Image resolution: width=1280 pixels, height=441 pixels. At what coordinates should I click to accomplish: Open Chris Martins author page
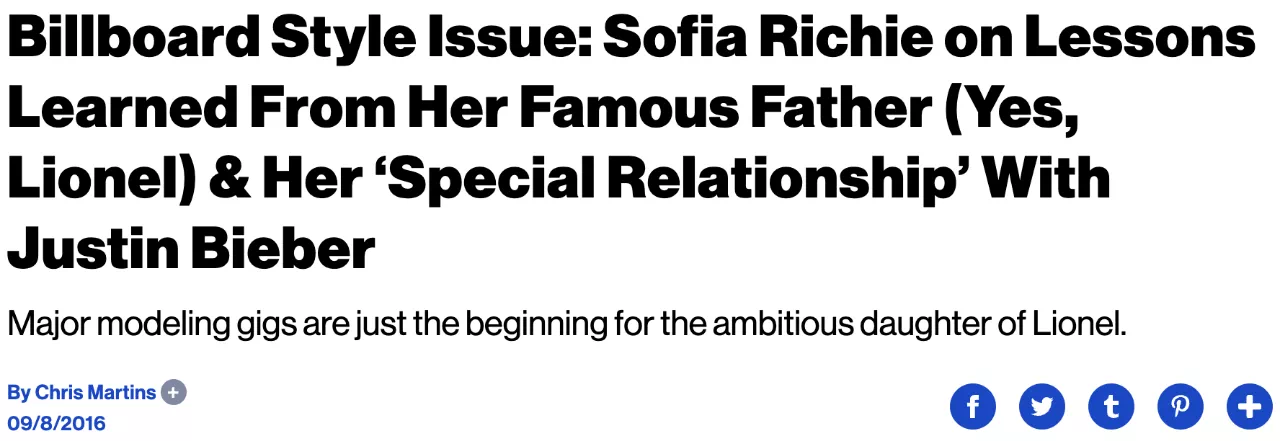click(96, 392)
